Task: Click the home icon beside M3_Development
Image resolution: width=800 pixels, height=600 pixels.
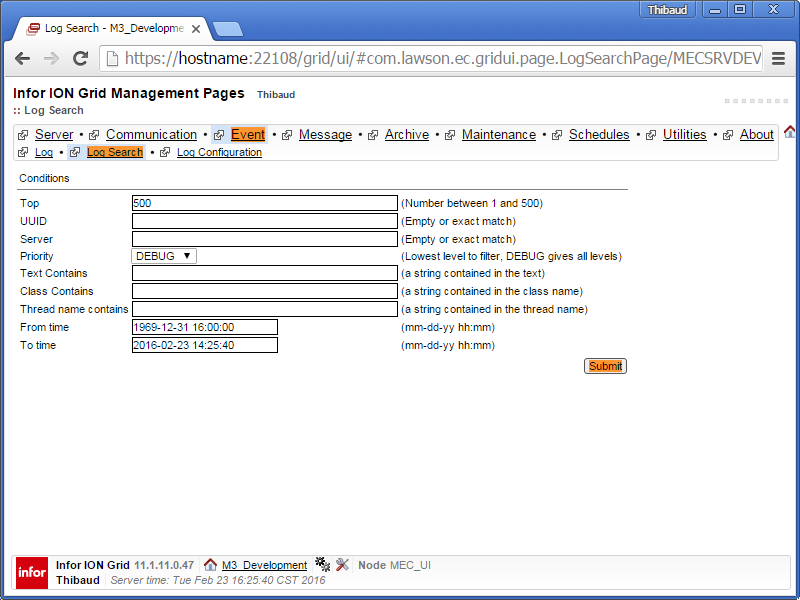Action: pos(210,565)
